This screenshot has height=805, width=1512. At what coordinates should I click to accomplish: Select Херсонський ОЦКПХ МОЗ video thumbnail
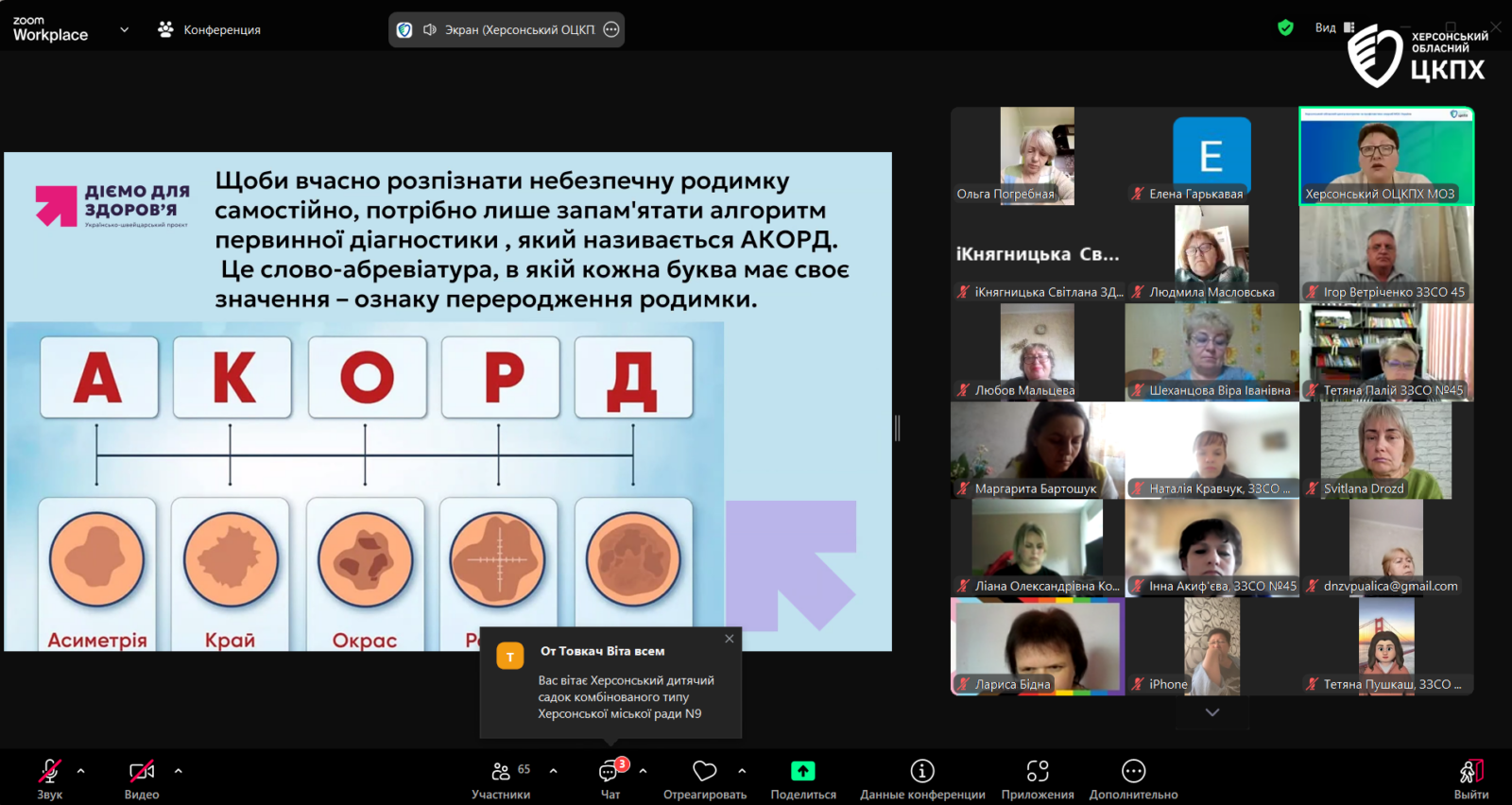pyautogui.click(x=1386, y=156)
